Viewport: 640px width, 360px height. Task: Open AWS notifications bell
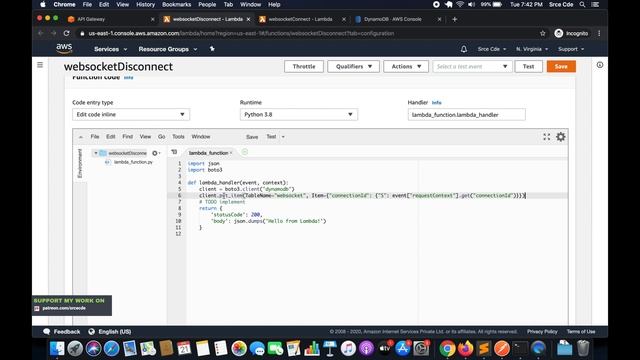point(464,49)
